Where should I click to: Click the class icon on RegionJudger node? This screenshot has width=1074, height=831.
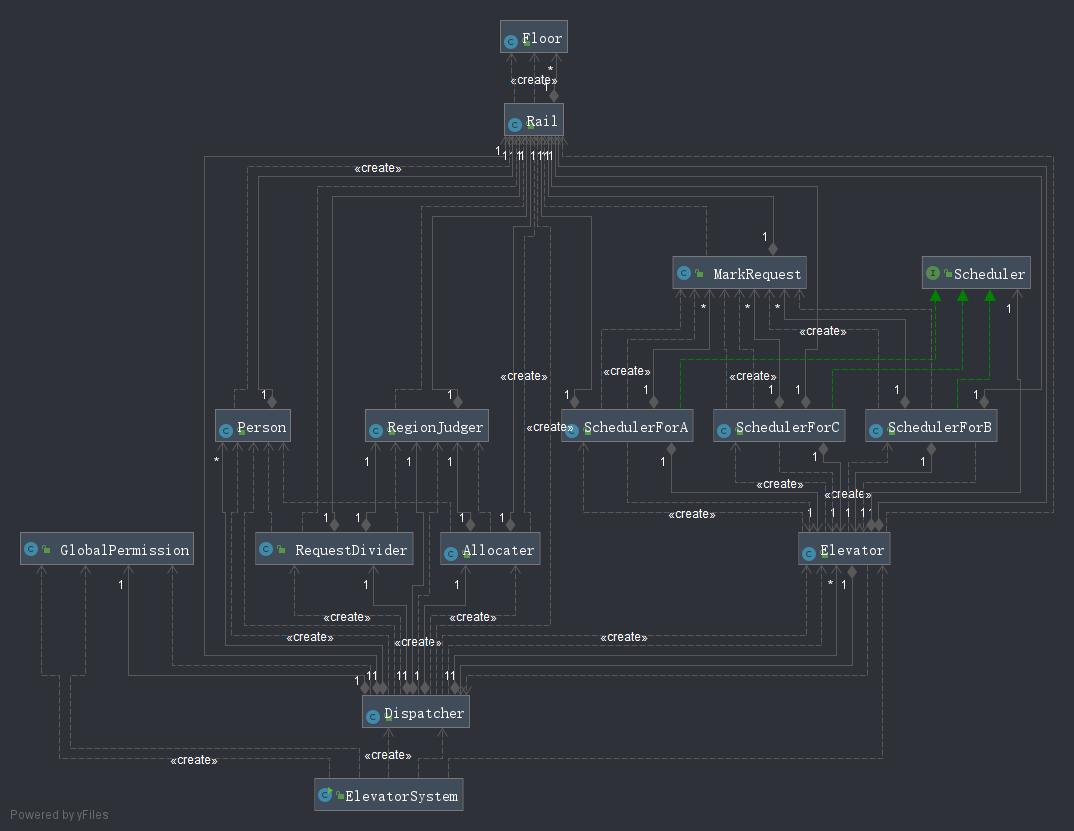[x=375, y=431]
